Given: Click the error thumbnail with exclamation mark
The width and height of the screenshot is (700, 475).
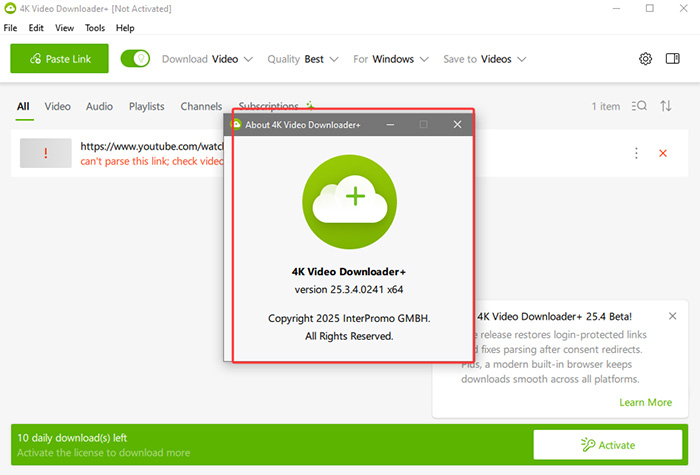Looking at the screenshot, I should click(x=46, y=153).
